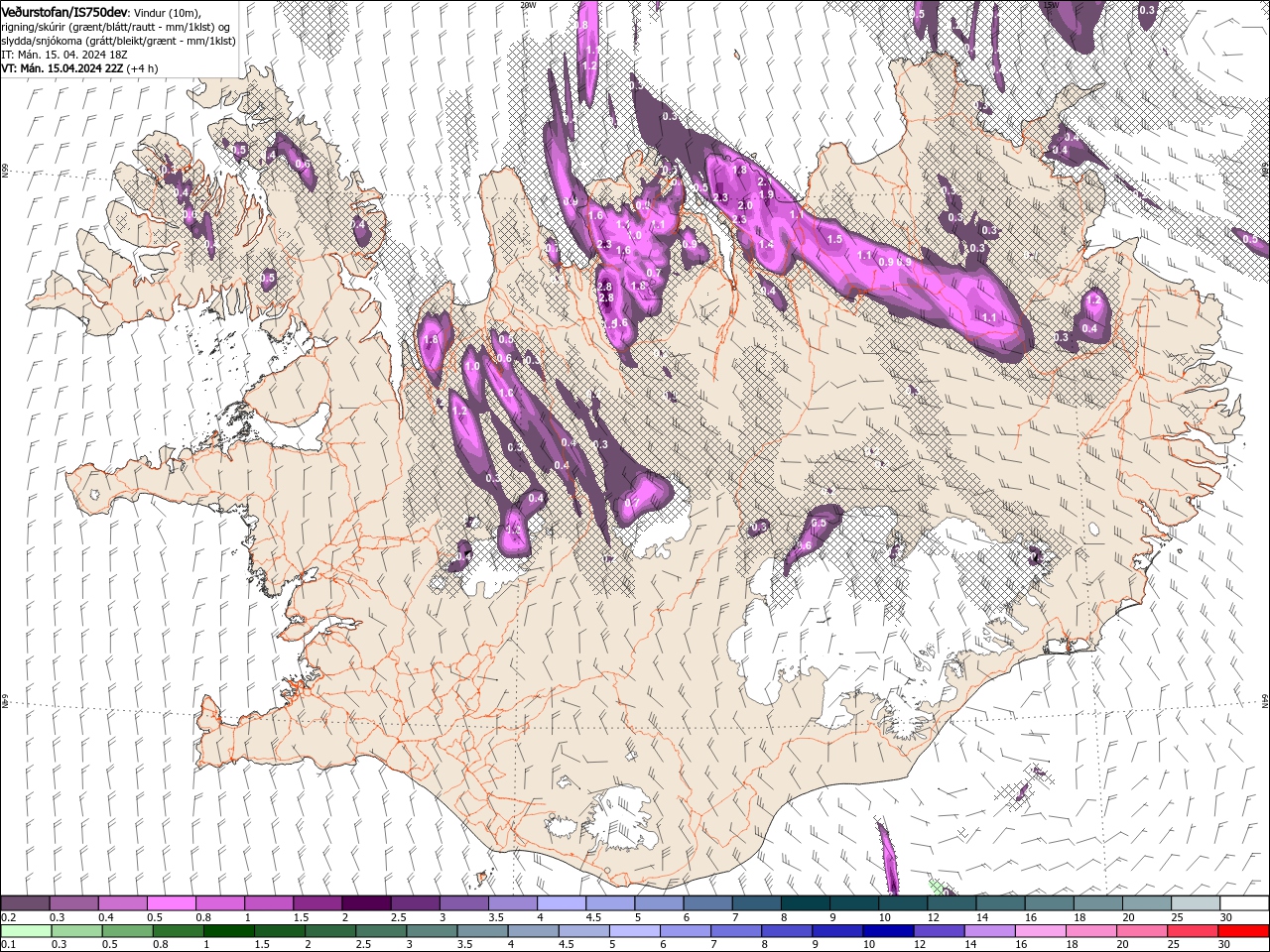Click the bright red legend swatch labeled 30
Viewport: 1270px width, 952px height.
1243,931
